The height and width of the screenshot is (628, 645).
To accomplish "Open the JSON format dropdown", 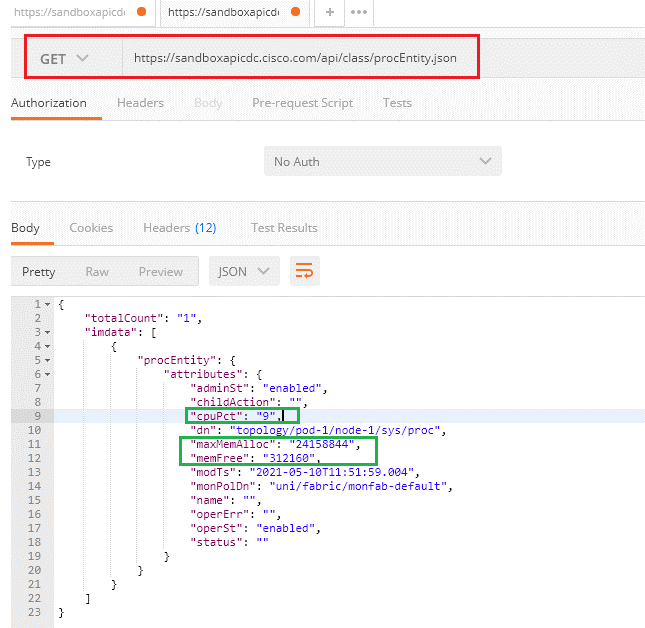I will (x=244, y=271).
